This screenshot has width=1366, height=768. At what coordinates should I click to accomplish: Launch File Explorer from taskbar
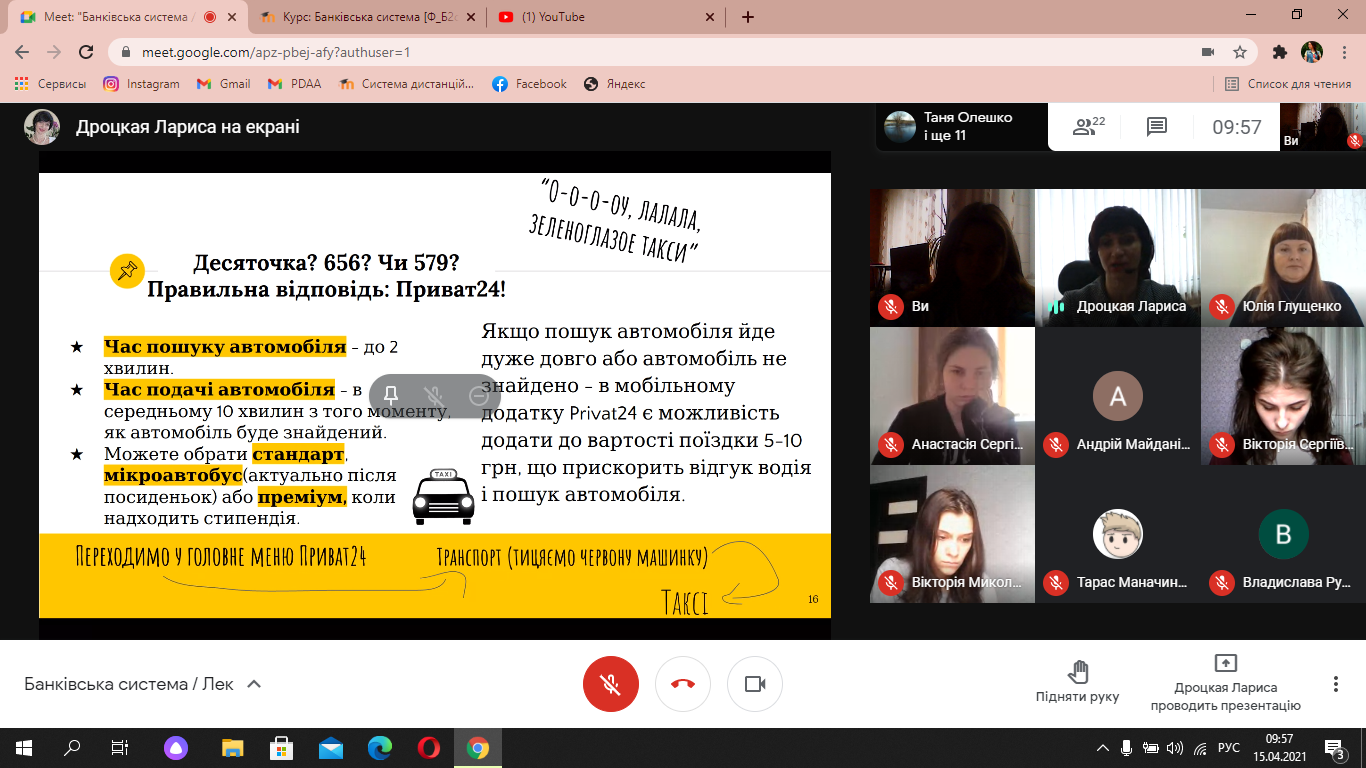tap(232, 747)
